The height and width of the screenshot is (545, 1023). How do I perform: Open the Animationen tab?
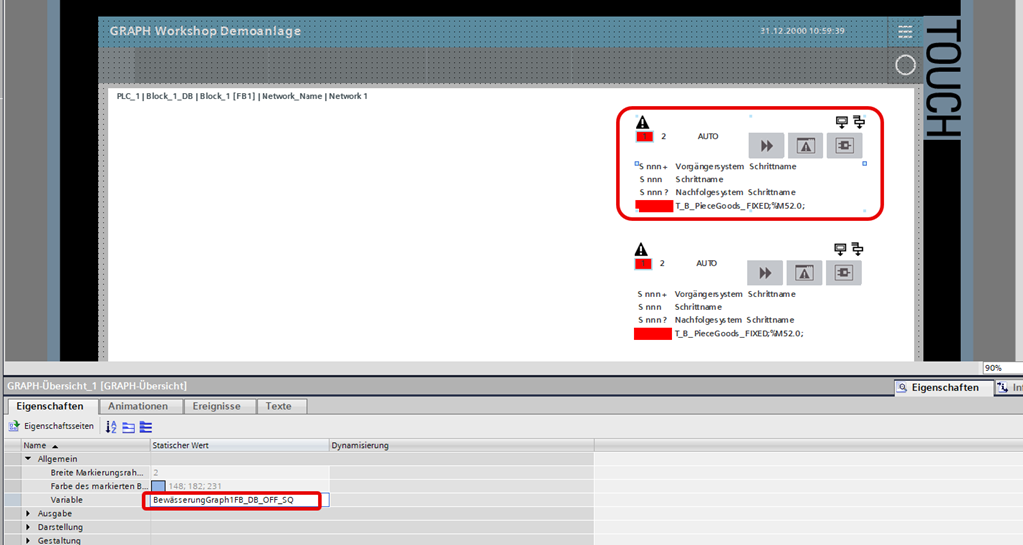pyautogui.click(x=138, y=406)
